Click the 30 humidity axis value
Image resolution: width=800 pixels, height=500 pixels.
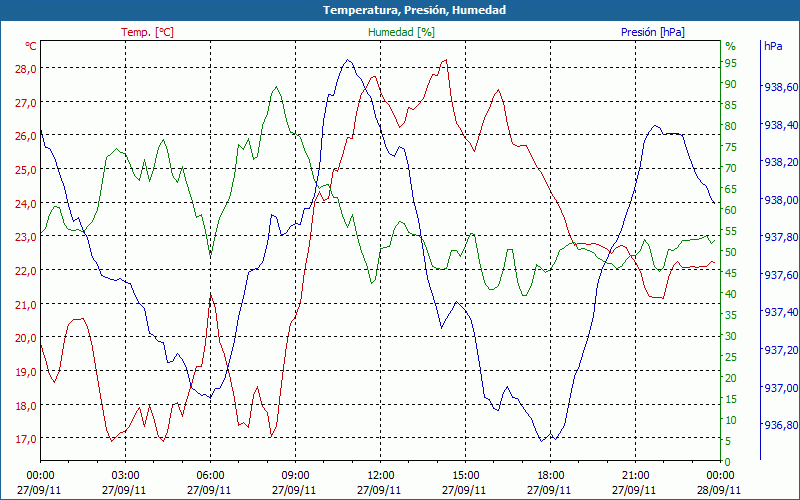click(731, 336)
